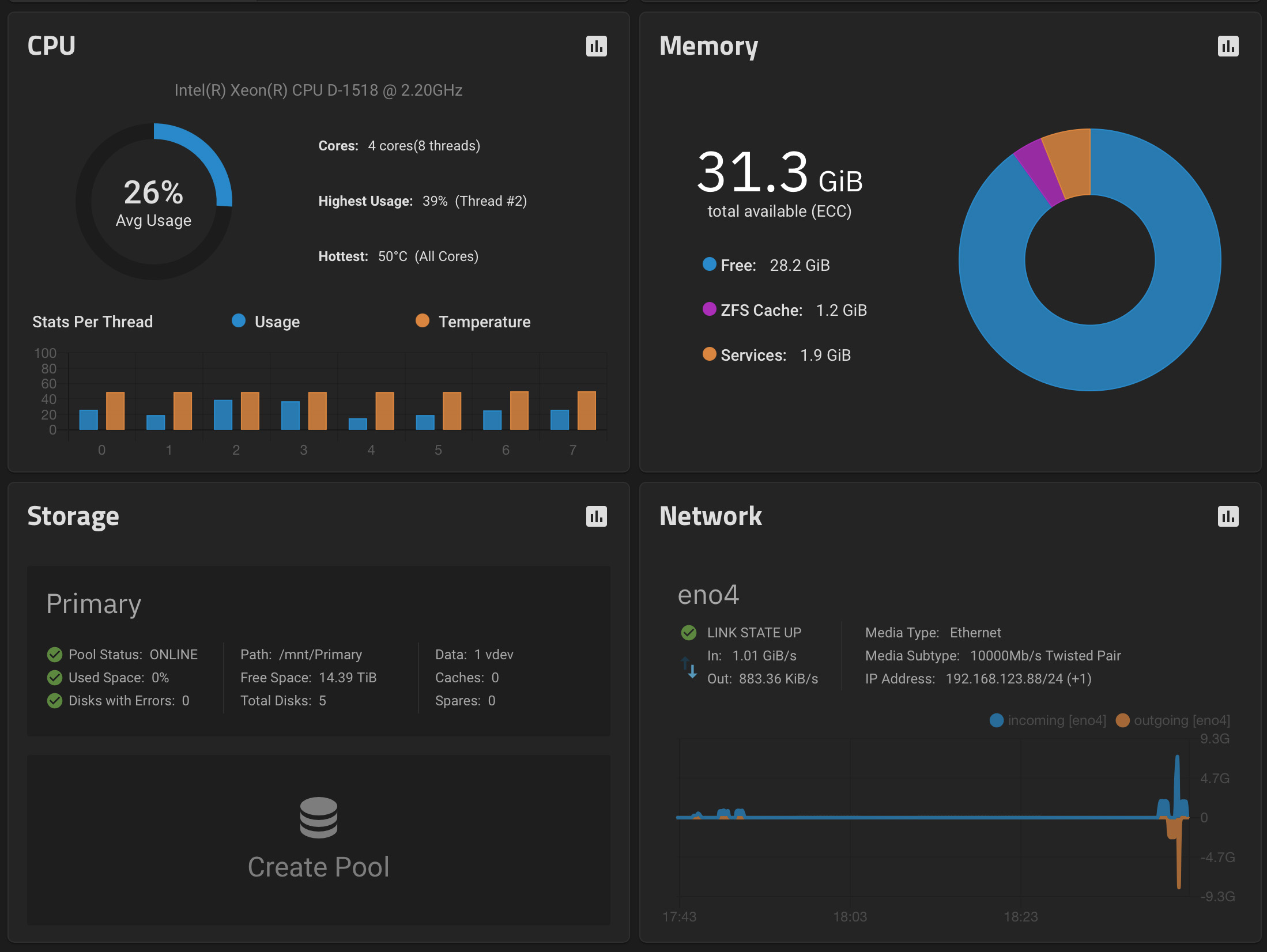Open CPU reports chart icon

coord(596,46)
